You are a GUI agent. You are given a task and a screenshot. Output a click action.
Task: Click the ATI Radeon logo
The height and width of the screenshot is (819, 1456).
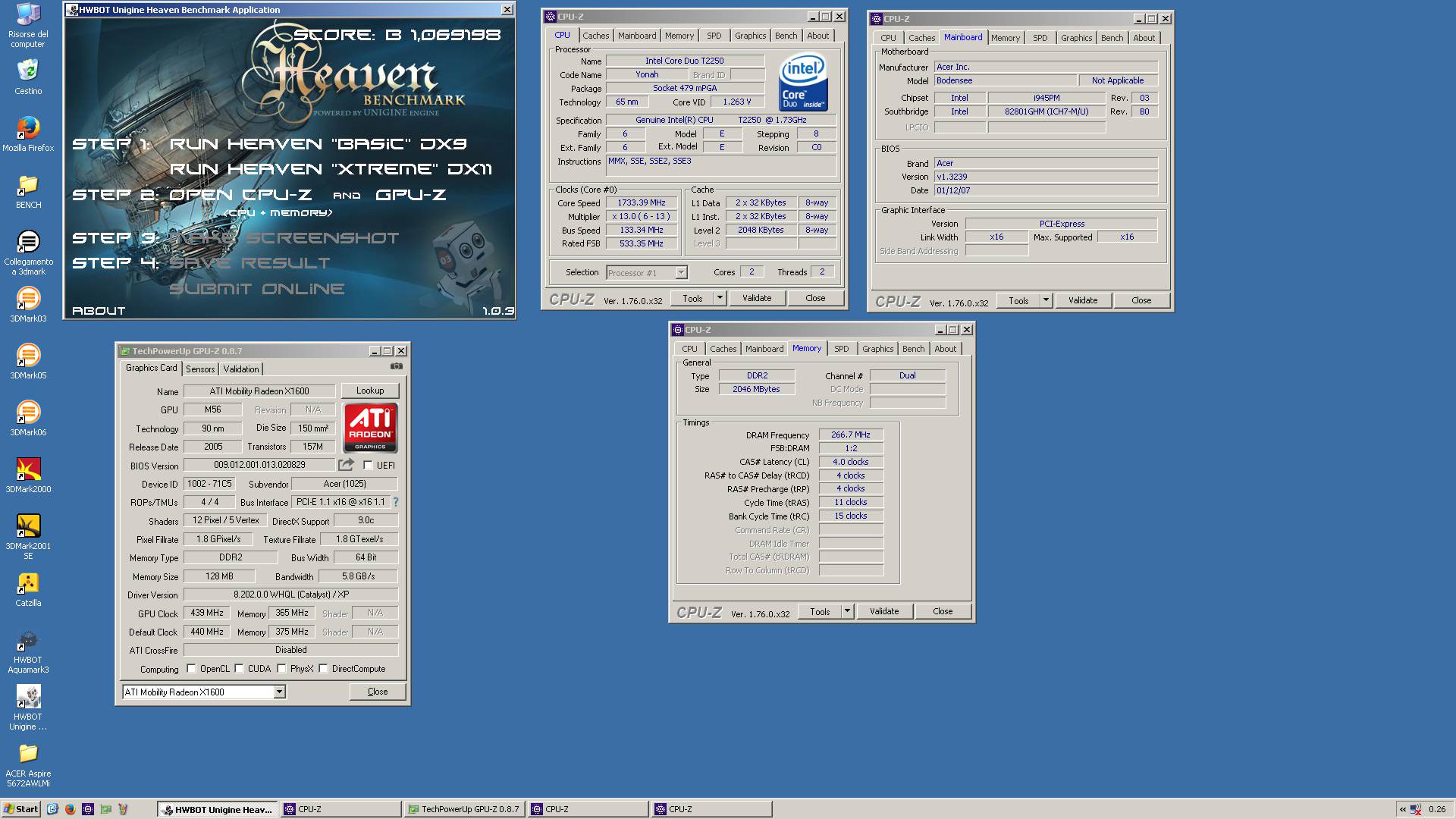pyautogui.click(x=371, y=428)
